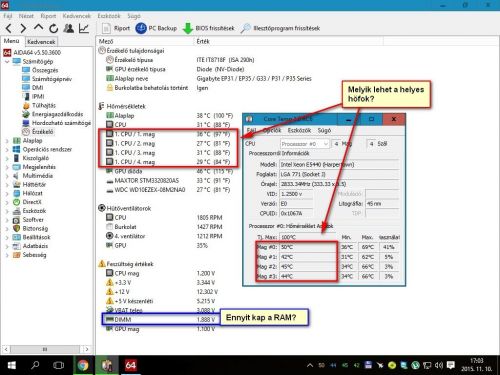Click the Szoftver tree icon
Screen dimensions: 500x375
click(x=16, y=220)
